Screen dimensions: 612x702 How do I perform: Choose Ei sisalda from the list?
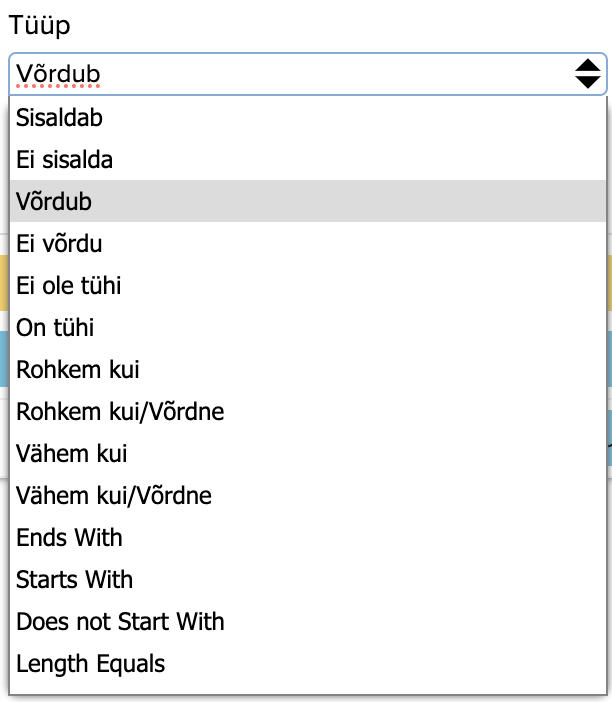[65, 160]
